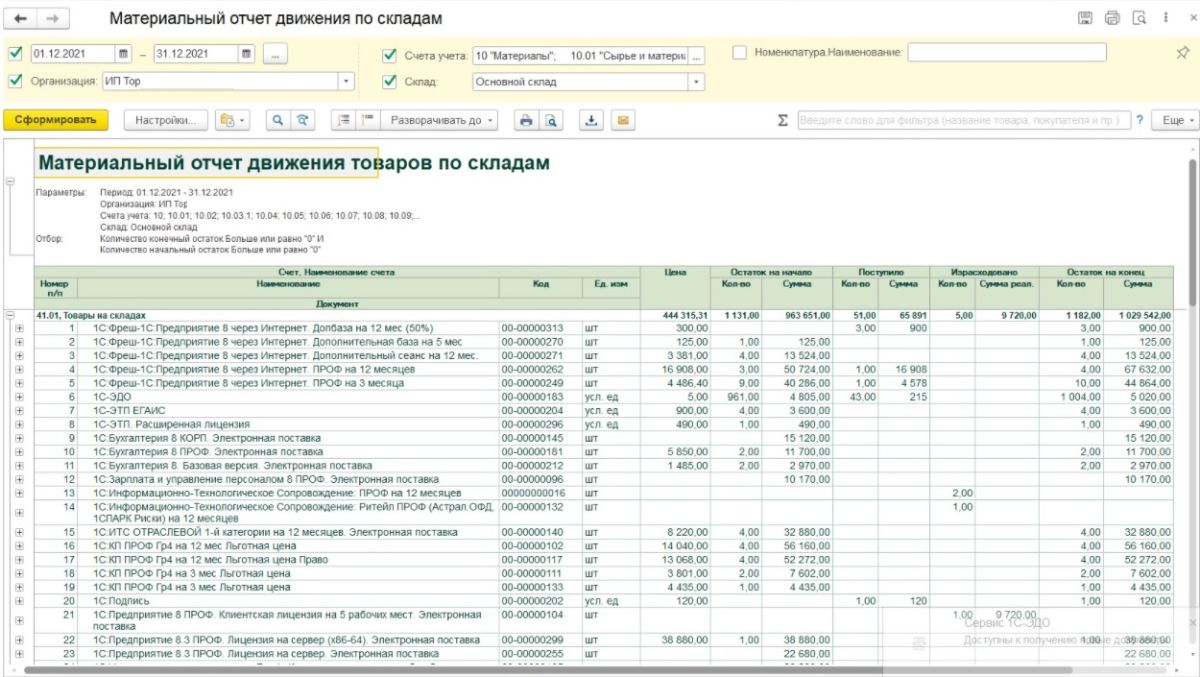Open the Организация dropdown list
1200x677 pixels.
coord(346,81)
